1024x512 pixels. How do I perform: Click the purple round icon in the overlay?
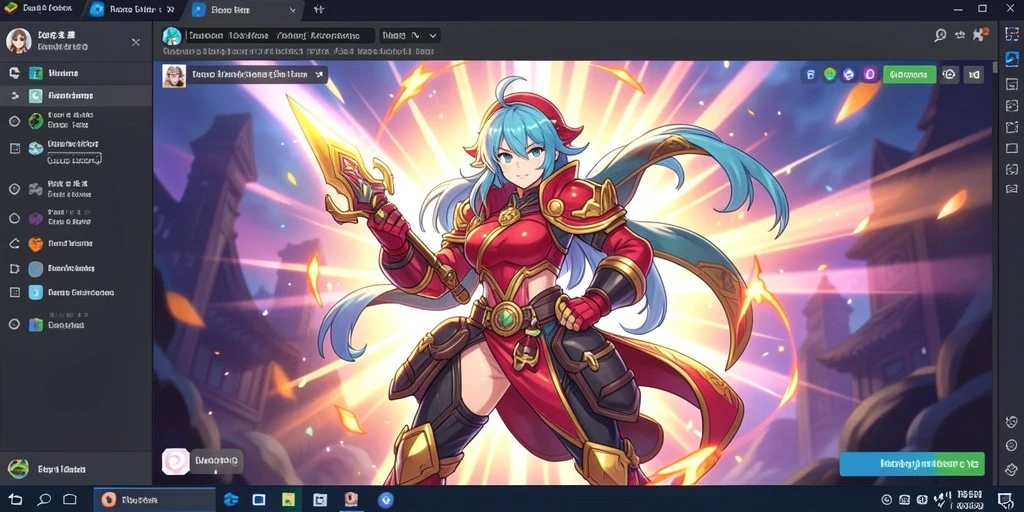click(869, 74)
